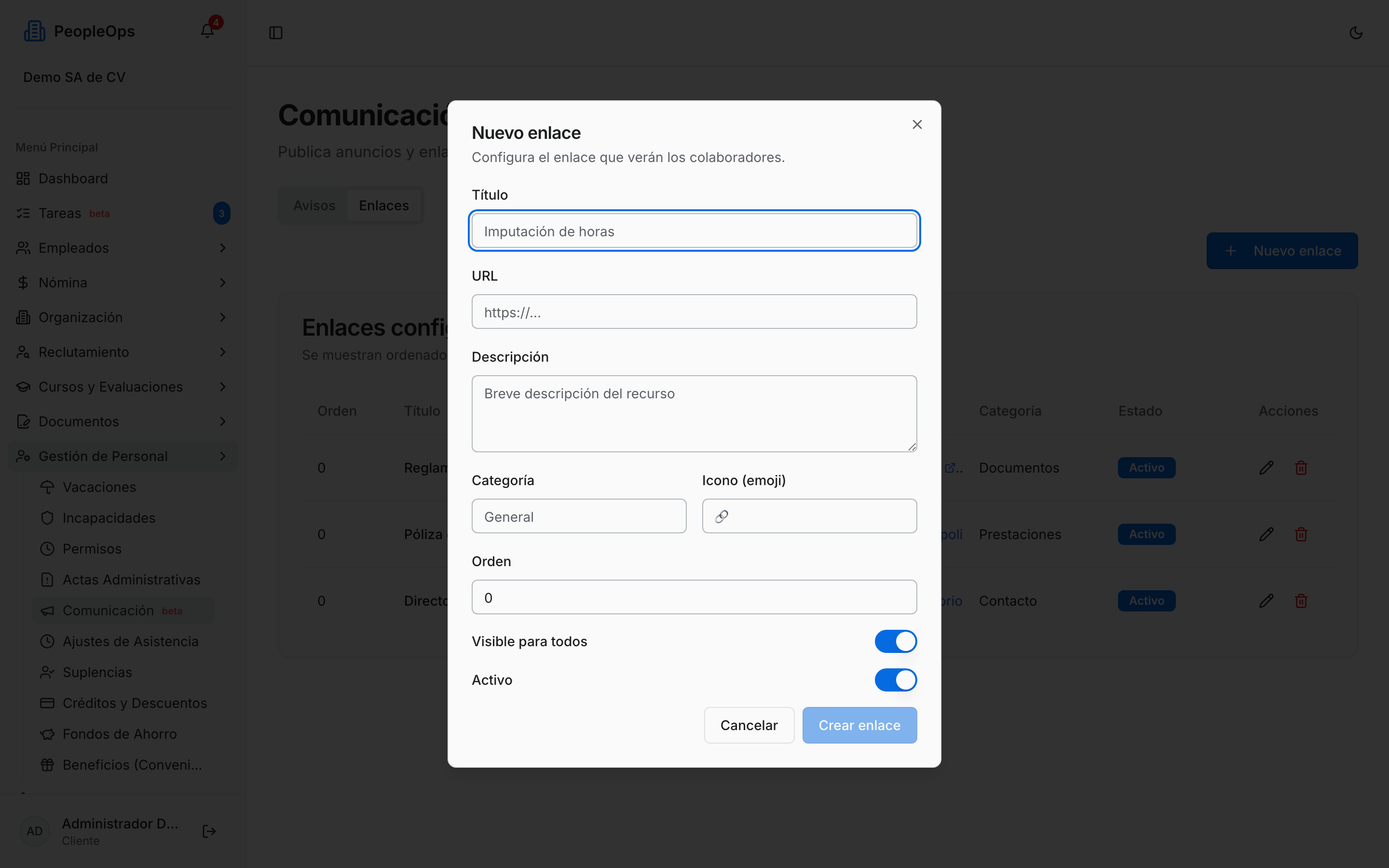Image resolution: width=1389 pixels, height=868 pixels.
Task: Click the AD user avatar
Action: (34, 831)
